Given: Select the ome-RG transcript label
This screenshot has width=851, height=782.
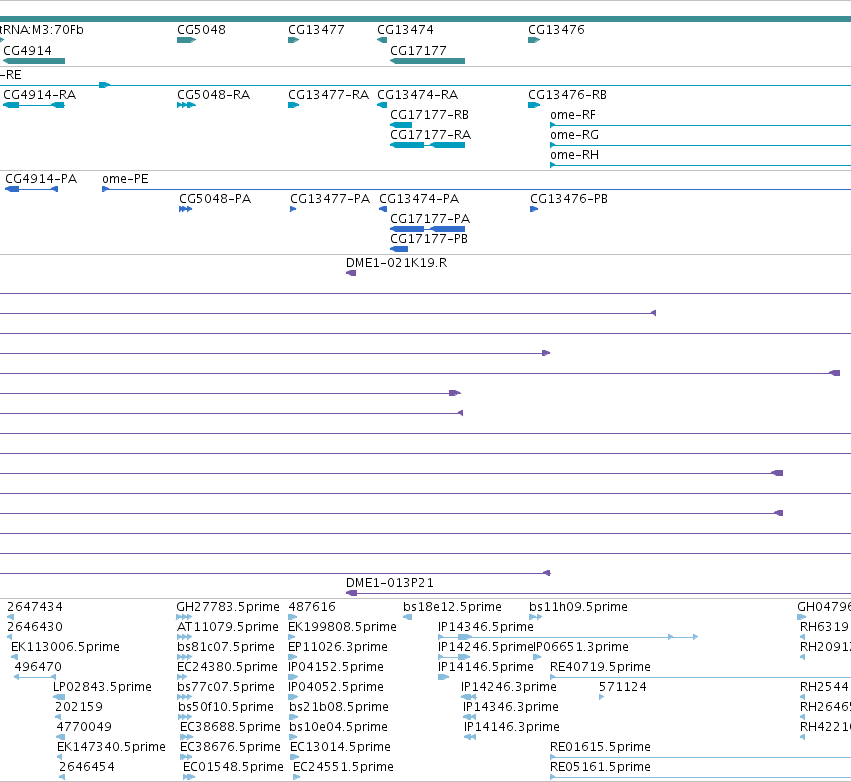Looking at the screenshot, I should tap(574, 135).
